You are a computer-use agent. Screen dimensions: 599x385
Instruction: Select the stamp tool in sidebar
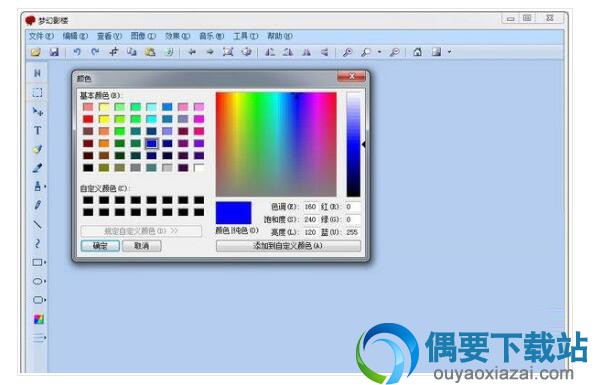(x=38, y=186)
